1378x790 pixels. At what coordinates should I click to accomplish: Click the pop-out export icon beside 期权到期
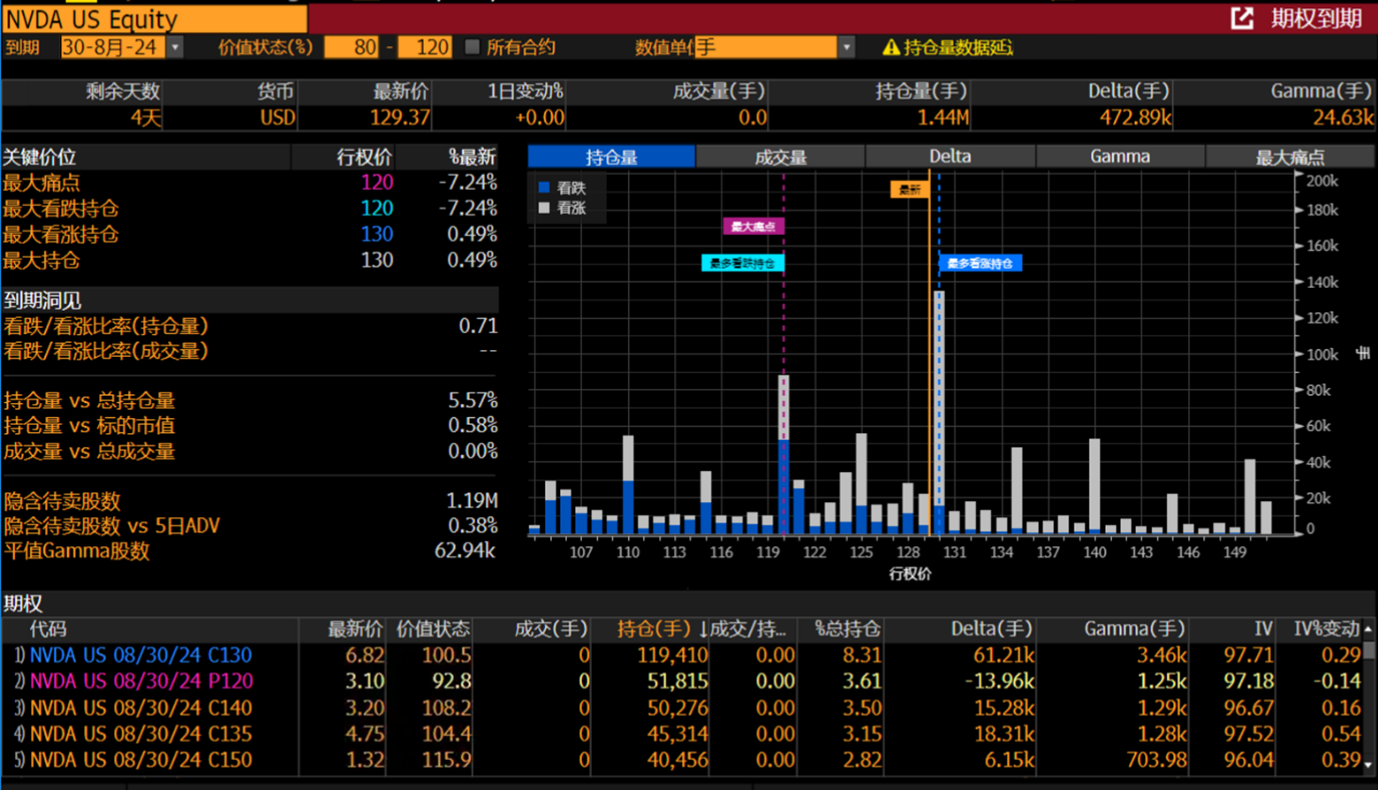[x=1242, y=18]
